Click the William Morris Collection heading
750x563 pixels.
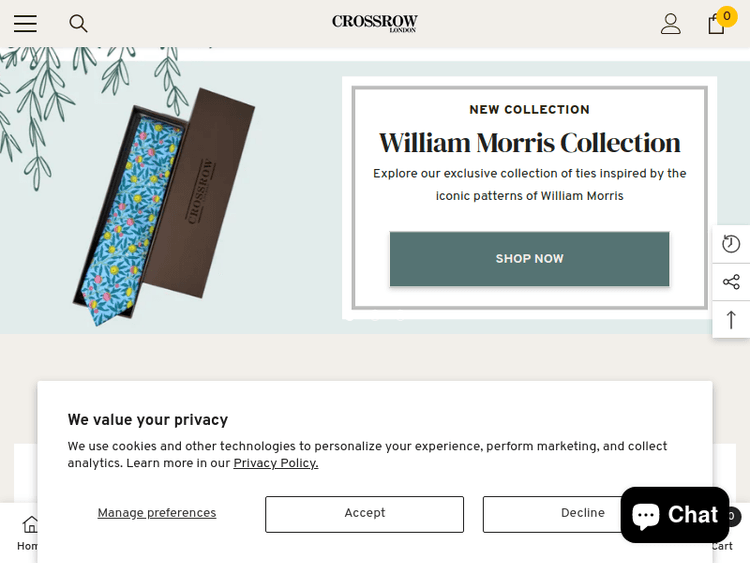click(x=529, y=142)
